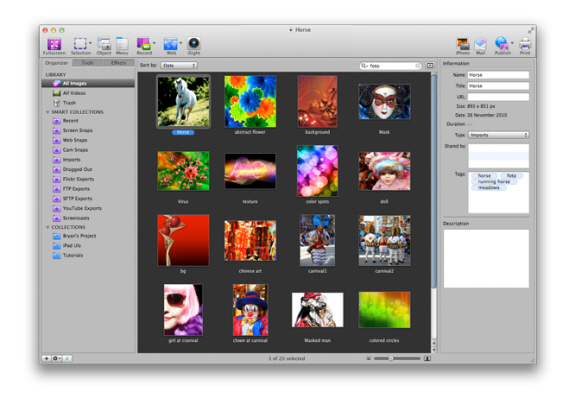Collapse the Collections section
The image size is (570, 398).
tap(47, 227)
